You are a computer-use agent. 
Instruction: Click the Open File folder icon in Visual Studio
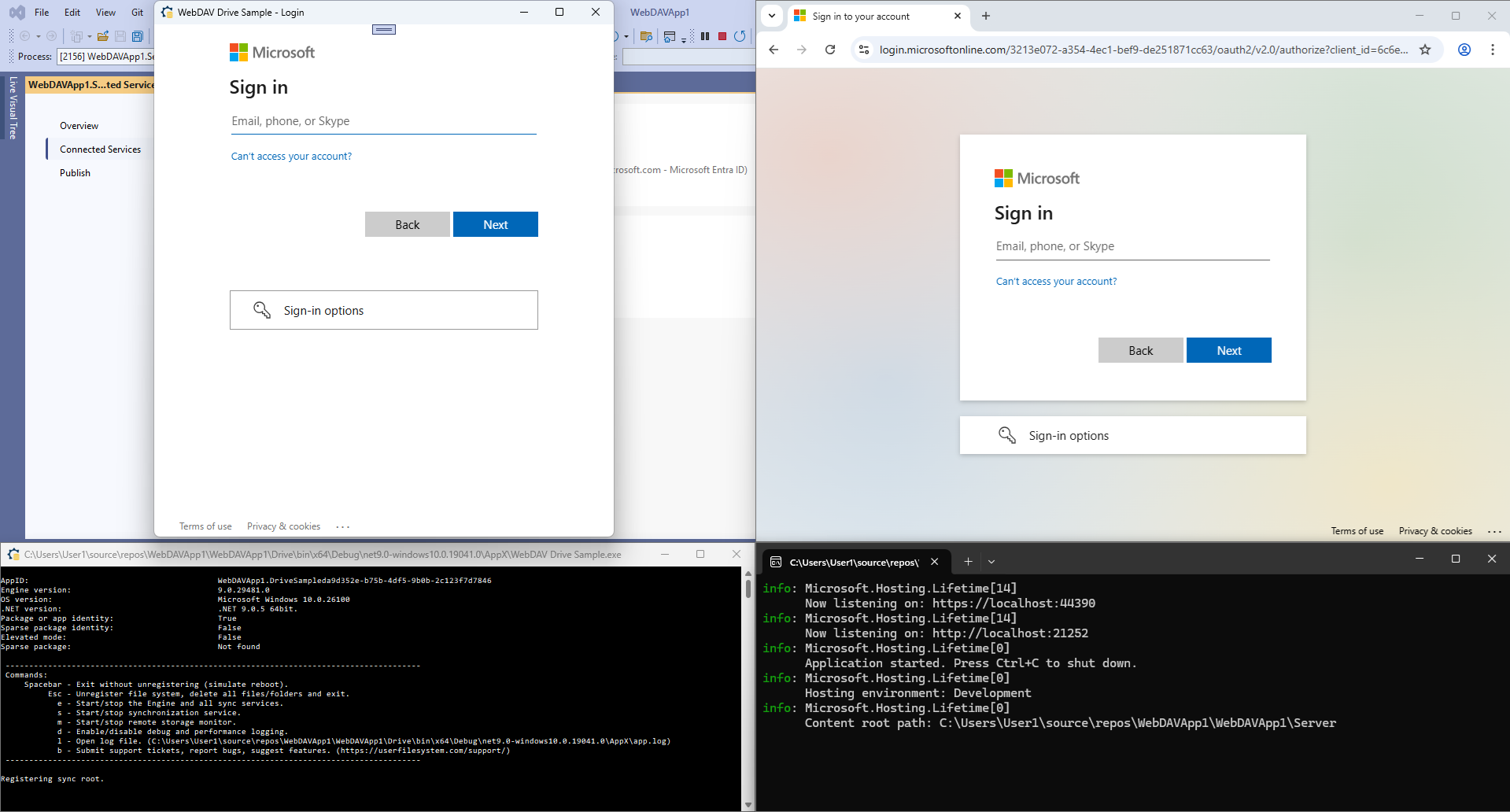(103, 36)
